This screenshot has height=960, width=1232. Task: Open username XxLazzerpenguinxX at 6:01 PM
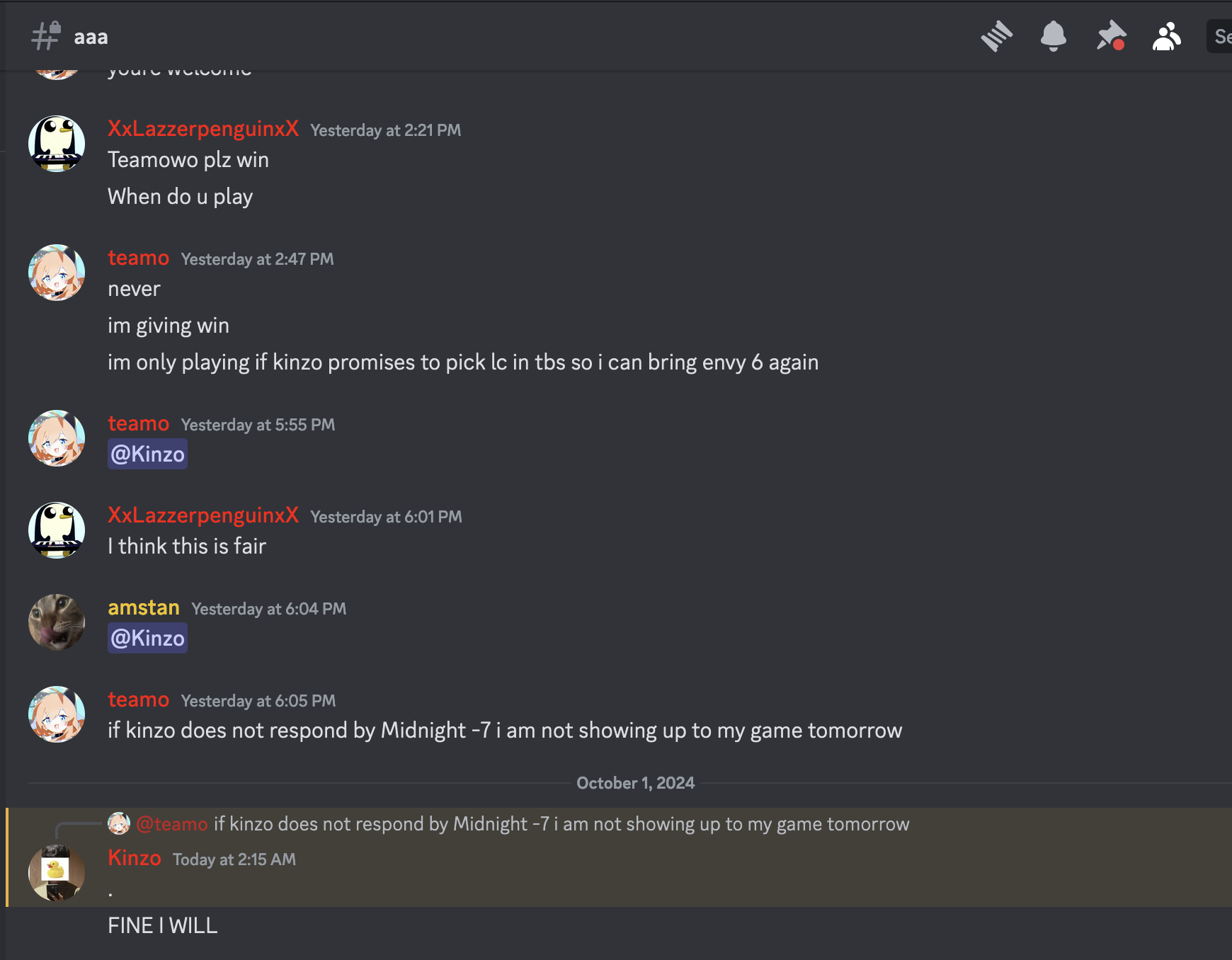click(x=203, y=515)
